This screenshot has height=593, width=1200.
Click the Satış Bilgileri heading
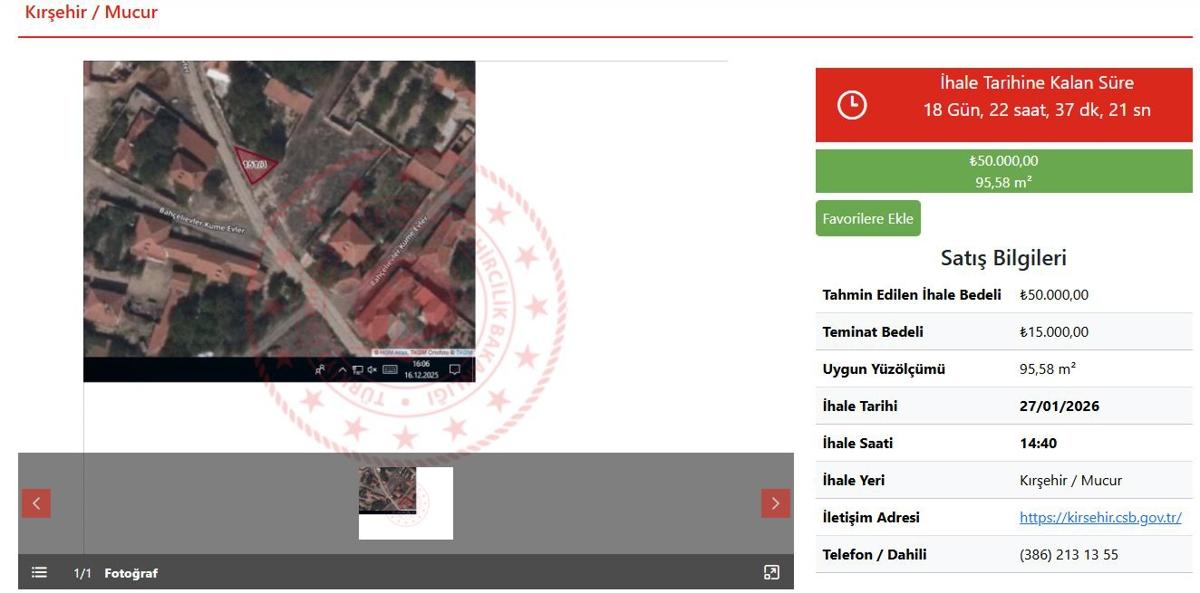tap(1003, 258)
